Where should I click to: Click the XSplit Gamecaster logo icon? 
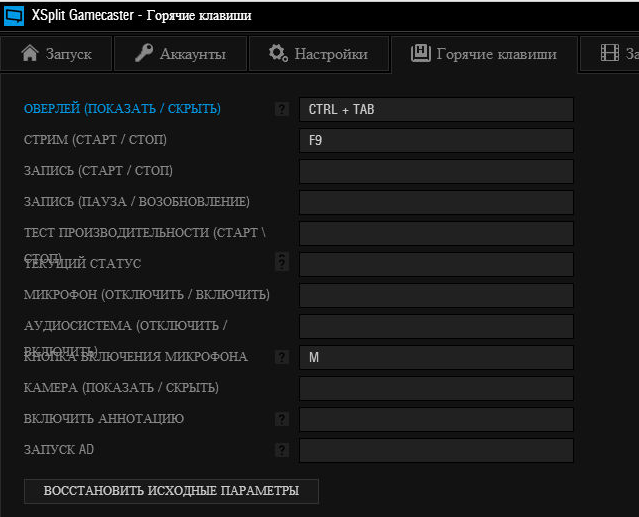14,16
